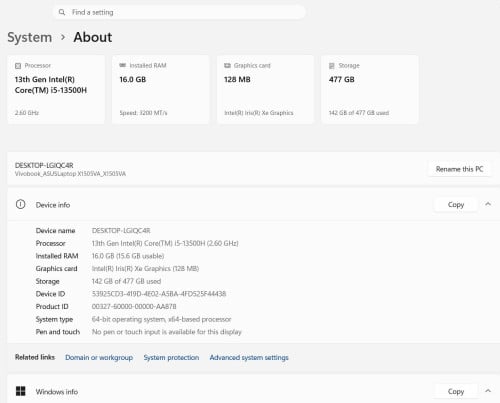The width and height of the screenshot is (500, 403).
Task: Click the Windows info section header
Action: point(253,389)
